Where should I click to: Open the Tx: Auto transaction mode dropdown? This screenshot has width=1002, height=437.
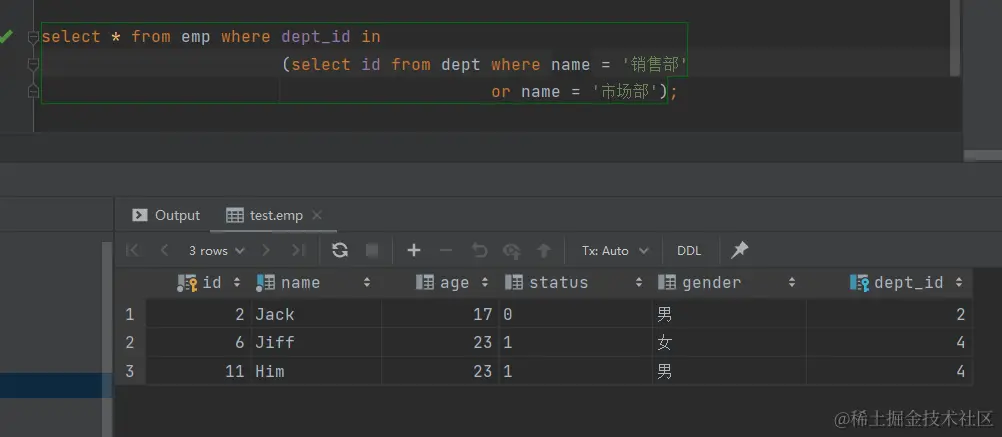615,250
